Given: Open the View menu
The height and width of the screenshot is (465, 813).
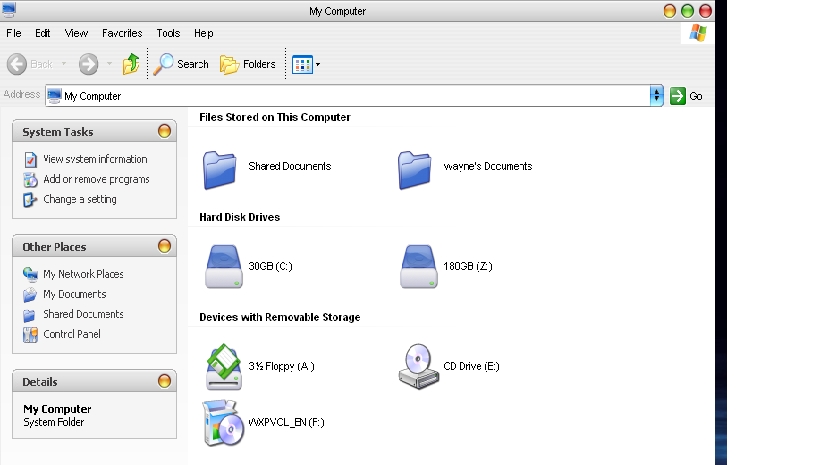Looking at the screenshot, I should (x=76, y=33).
